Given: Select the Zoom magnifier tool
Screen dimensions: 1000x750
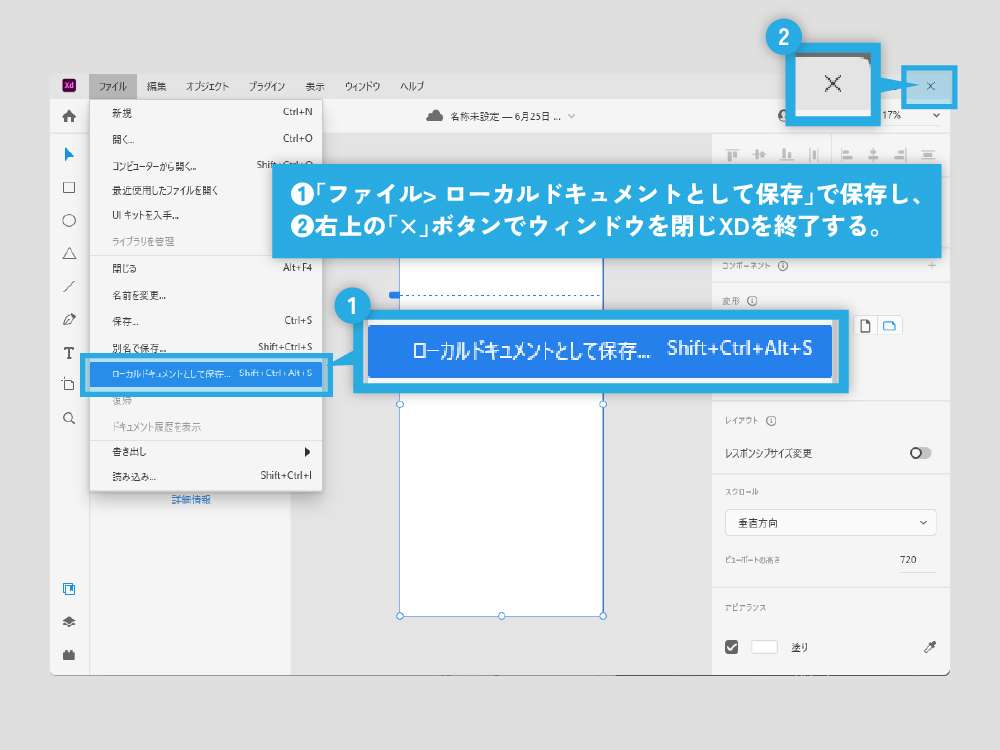Looking at the screenshot, I should 69,418.
